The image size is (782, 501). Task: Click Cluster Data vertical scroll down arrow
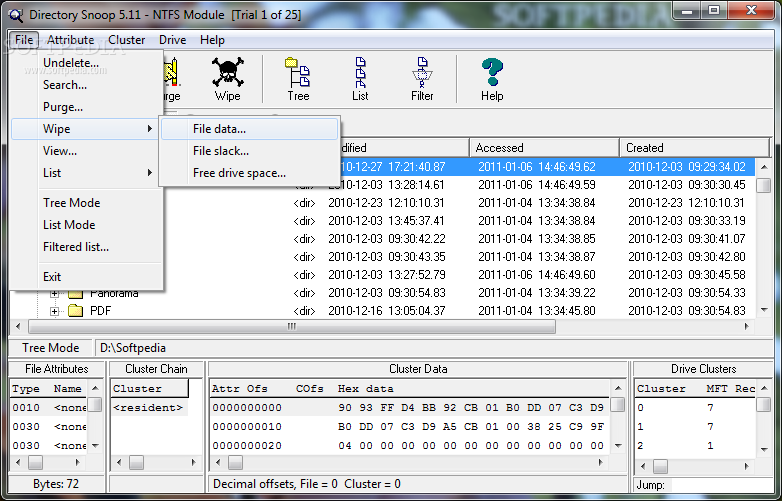(x=618, y=446)
